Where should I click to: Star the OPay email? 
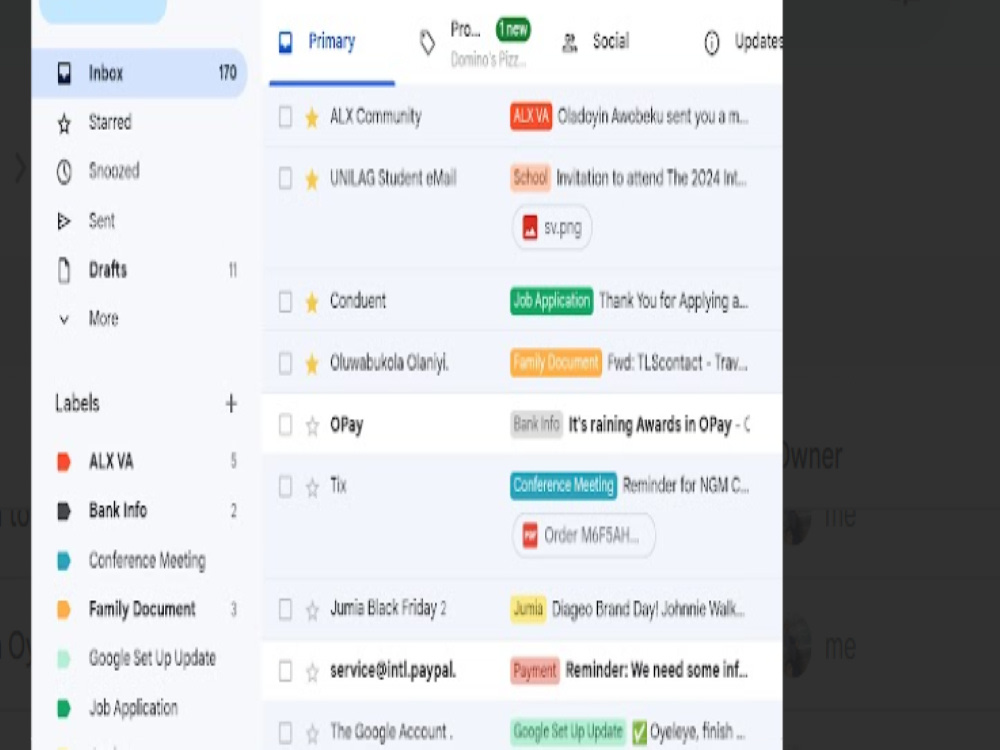click(x=312, y=425)
